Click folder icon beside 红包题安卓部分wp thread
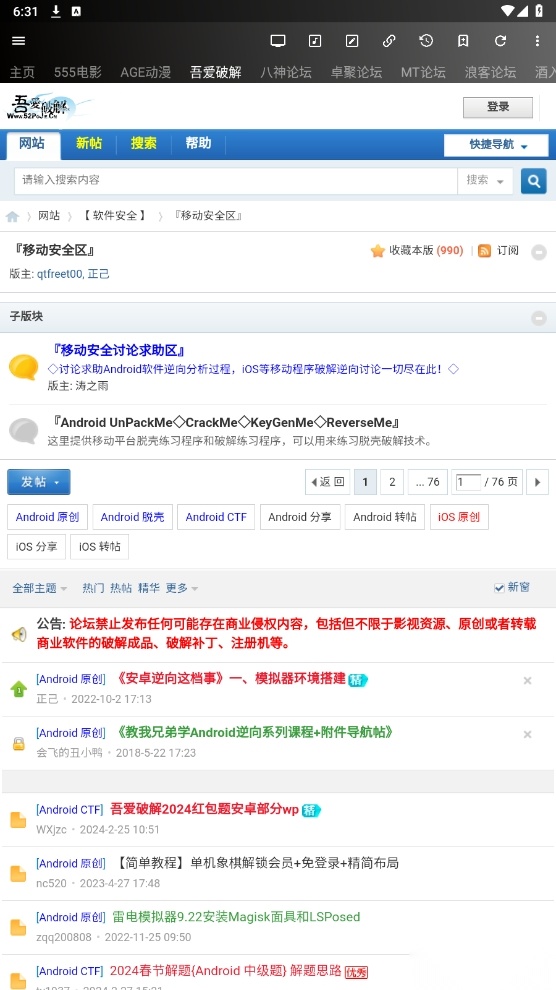 tap(18, 820)
